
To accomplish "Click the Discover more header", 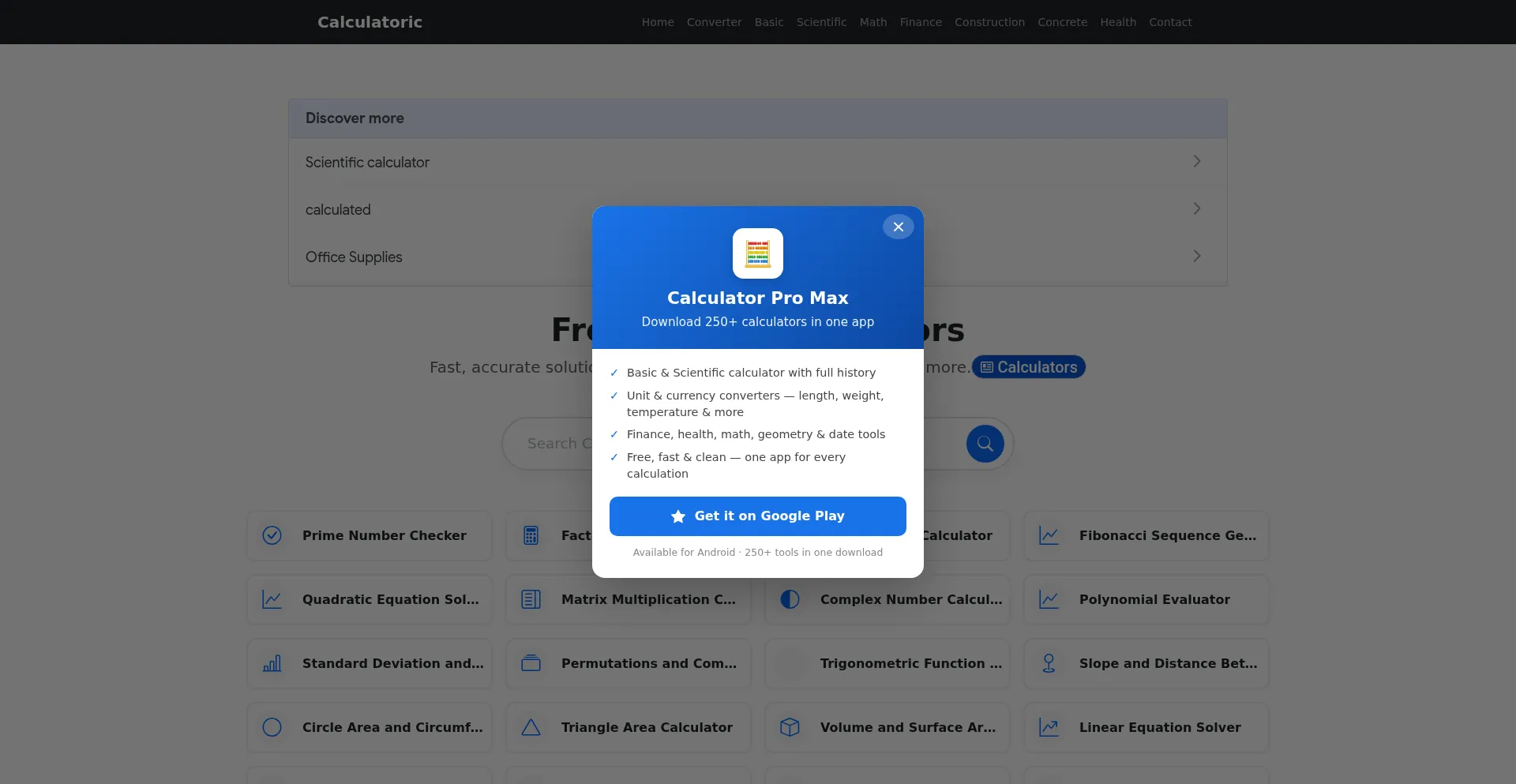I will [758, 118].
